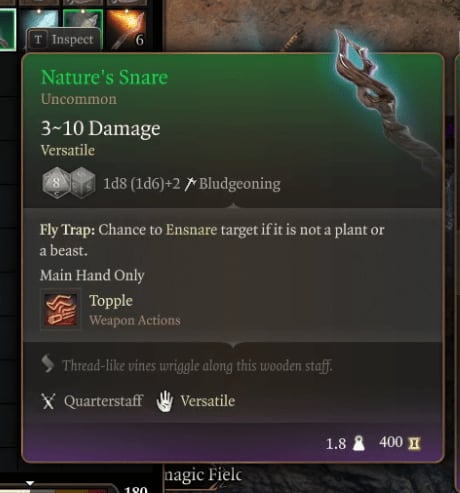Click the Inspect button
This screenshot has height=493, width=460.
(x=64, y=40)
